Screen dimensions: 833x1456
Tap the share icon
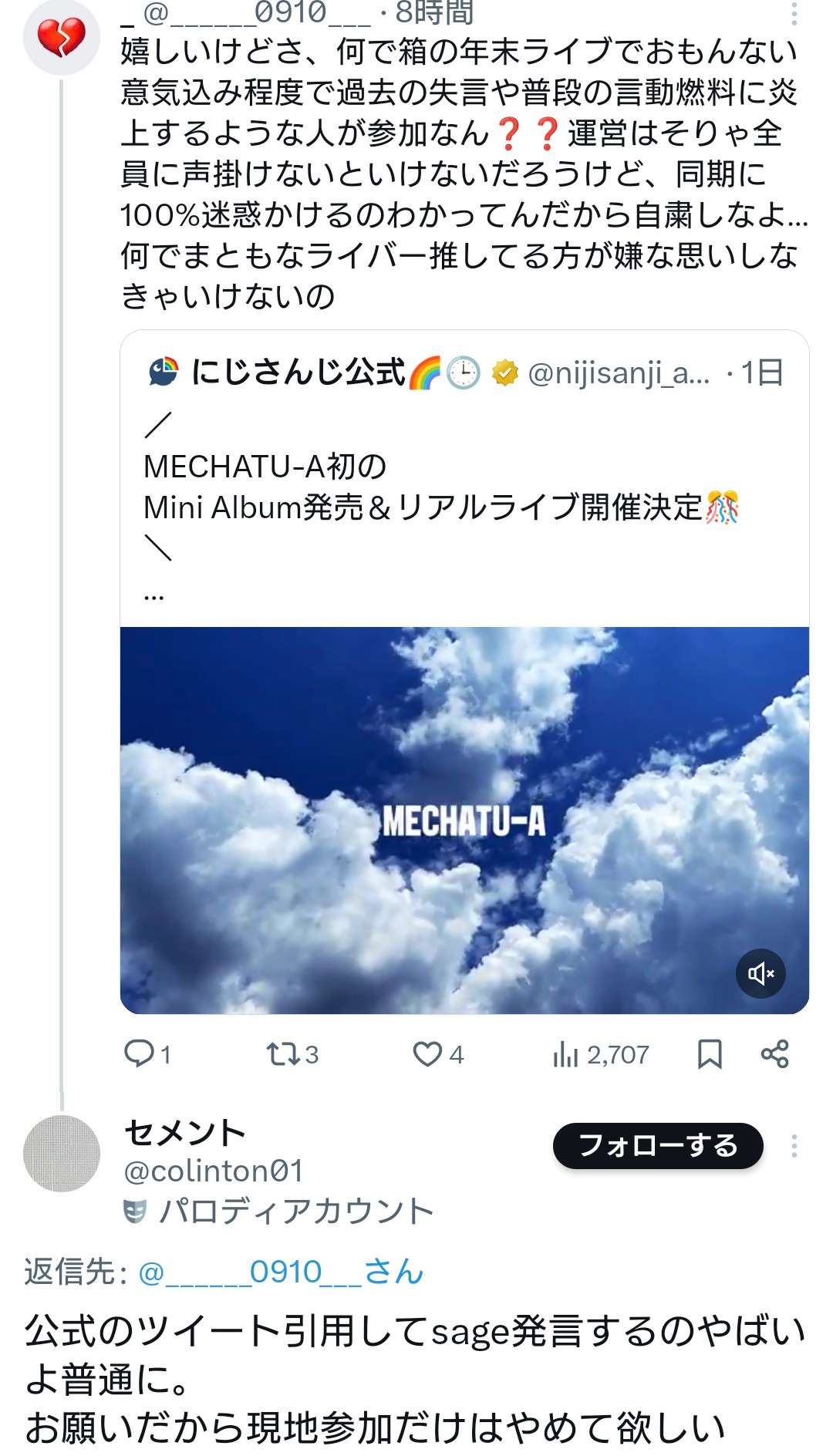774,1053
